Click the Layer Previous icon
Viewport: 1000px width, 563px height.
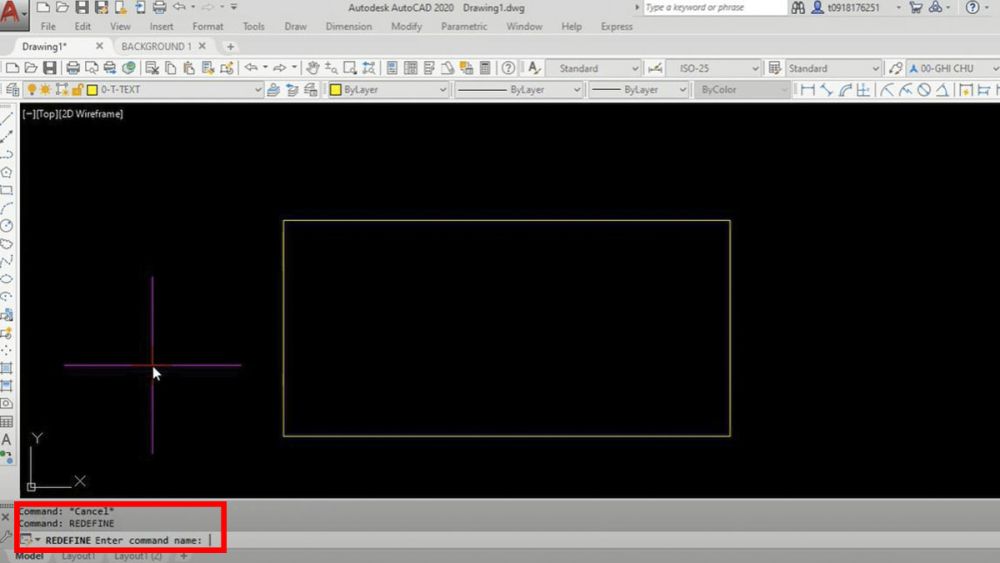[x=292, y=90]
